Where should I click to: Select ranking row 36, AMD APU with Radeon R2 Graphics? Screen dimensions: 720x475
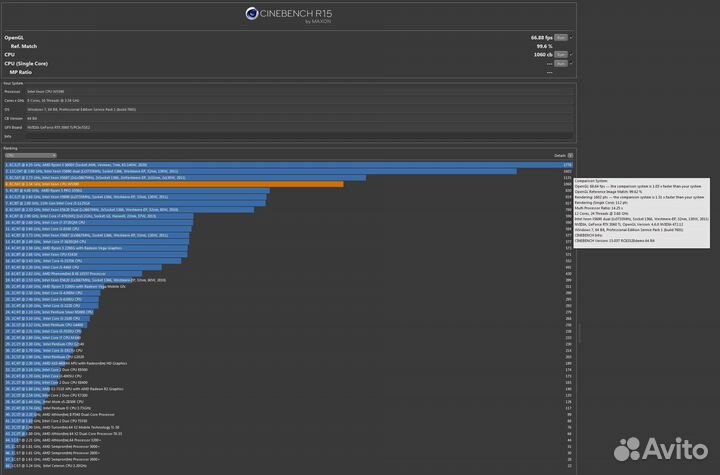pos(288,389)
